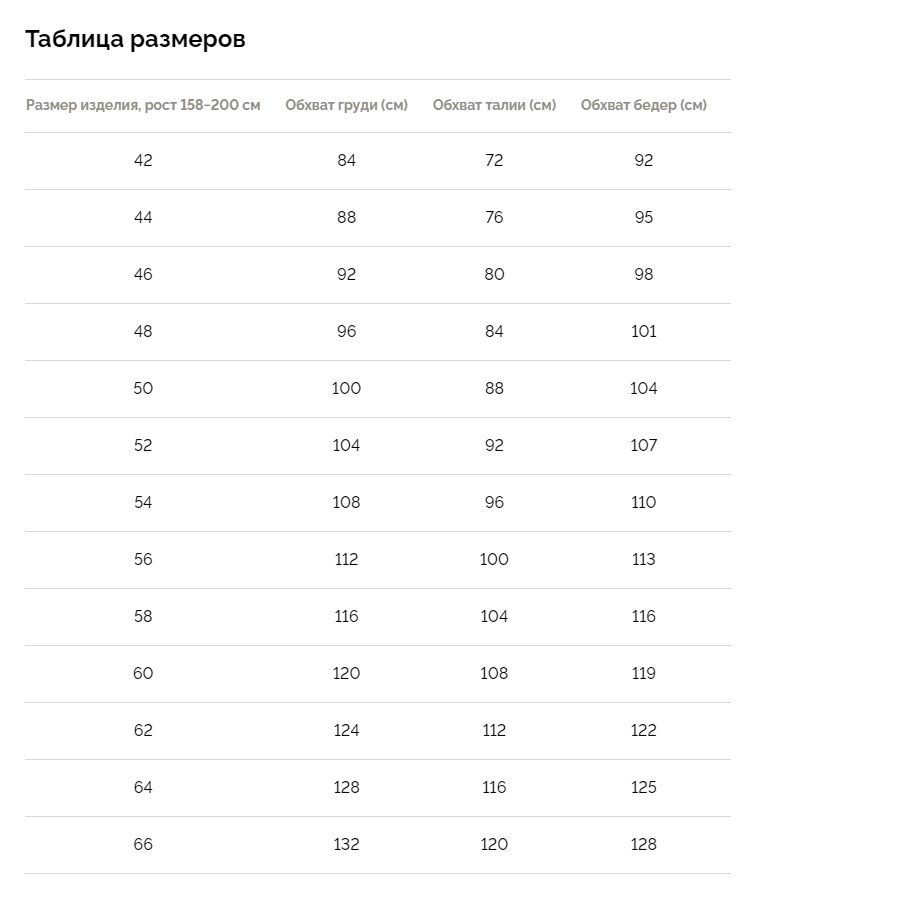This screenshot has width=901, height=902.
Task: Click the "Обхват талии (см)" column header
Action: click(x=494, y=105)
